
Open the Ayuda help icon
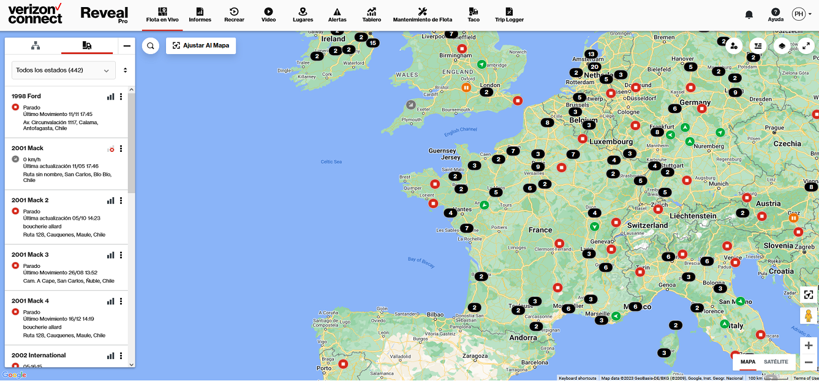point(775,15)
